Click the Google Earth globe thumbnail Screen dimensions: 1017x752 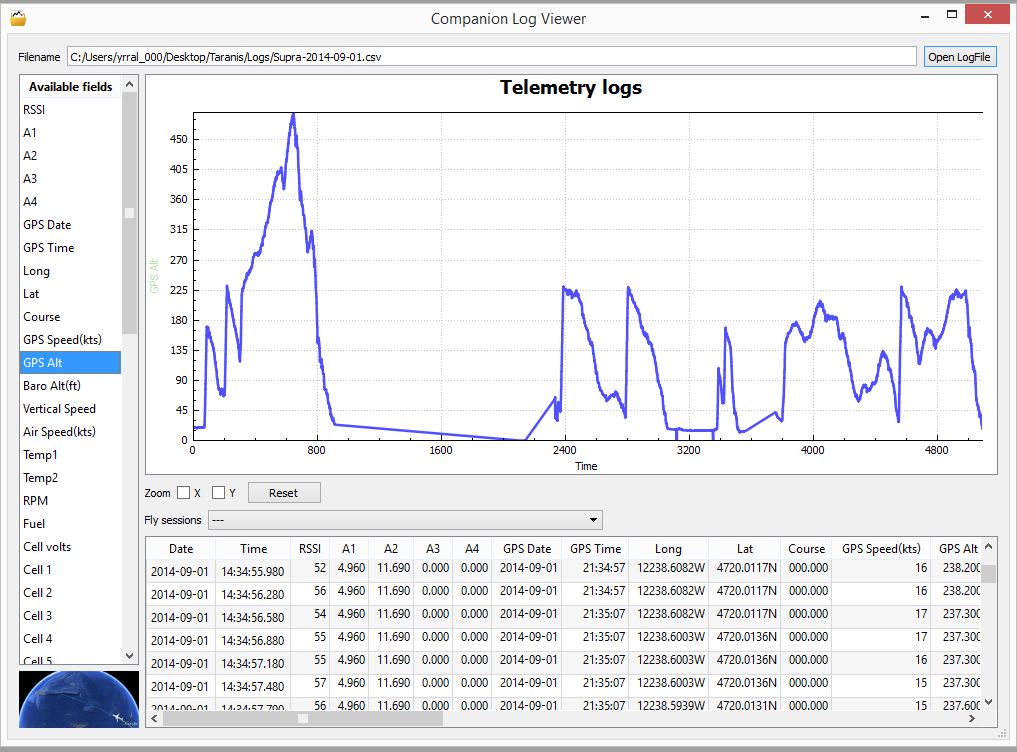[x=79, y=699]
